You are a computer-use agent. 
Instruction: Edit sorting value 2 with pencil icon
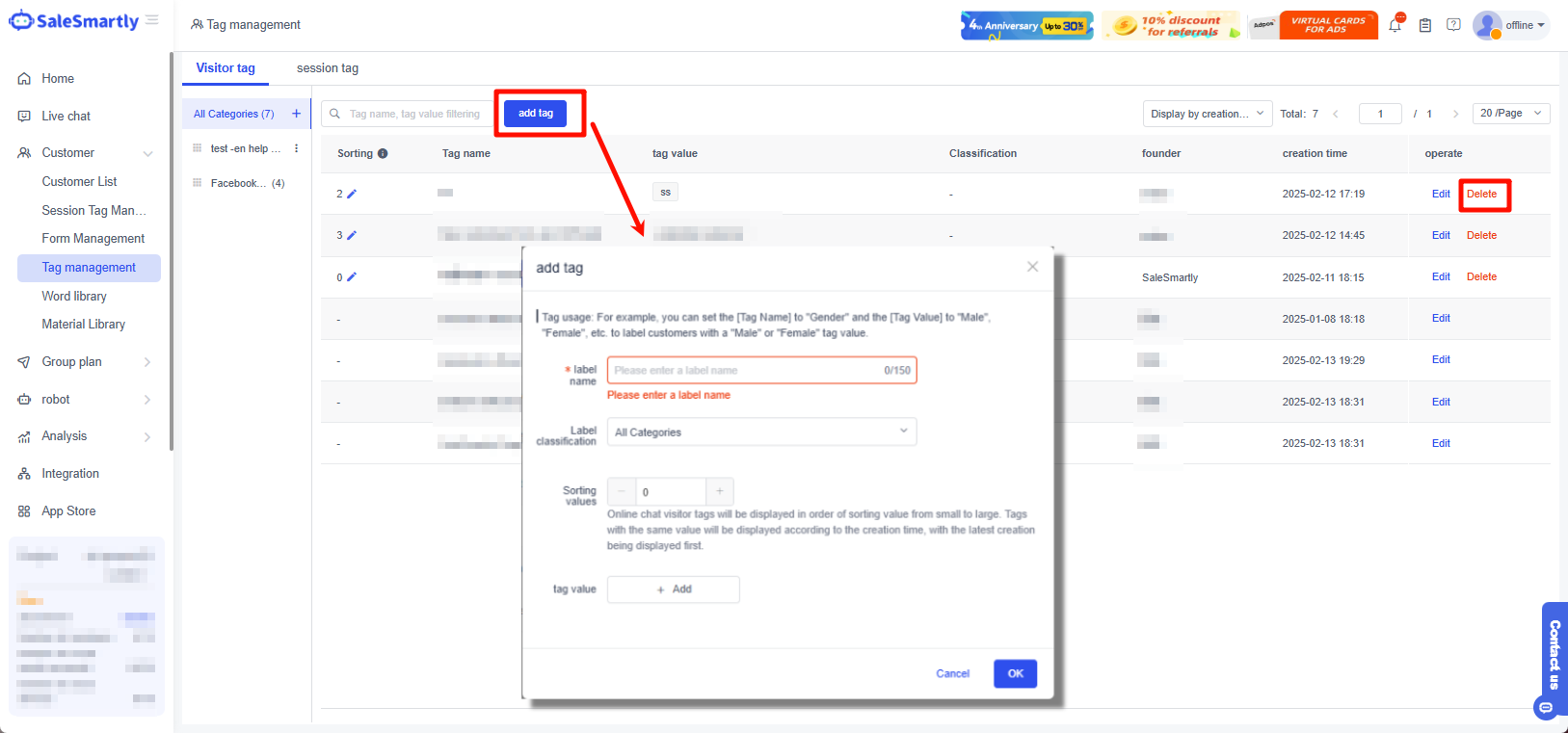352,194
